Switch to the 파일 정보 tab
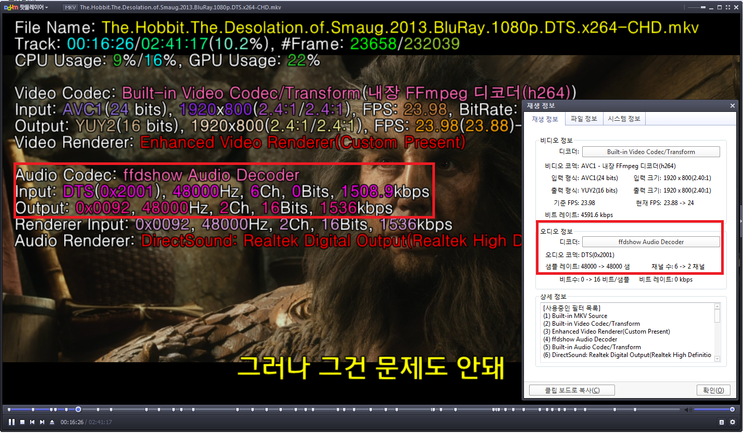743x433 pixels. click(x=583, y=118)
